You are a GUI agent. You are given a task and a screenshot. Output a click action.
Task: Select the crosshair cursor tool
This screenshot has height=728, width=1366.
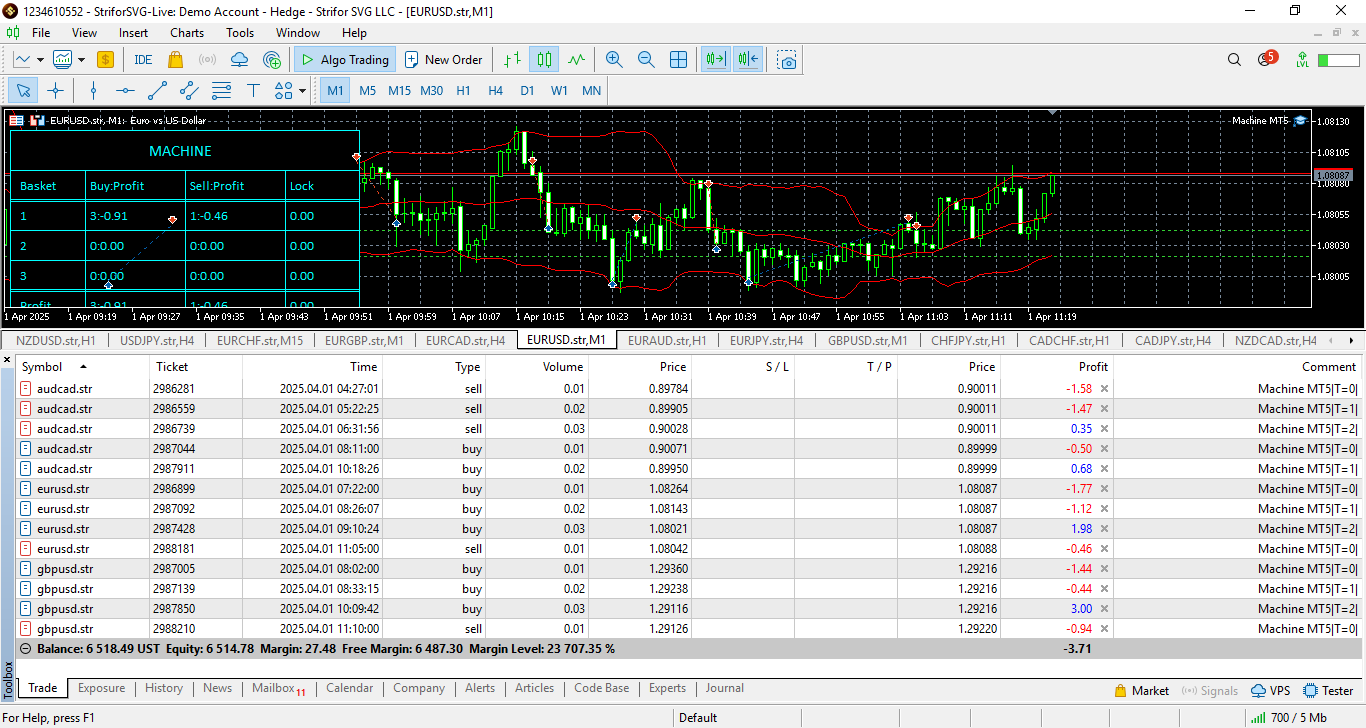point(56,90)
